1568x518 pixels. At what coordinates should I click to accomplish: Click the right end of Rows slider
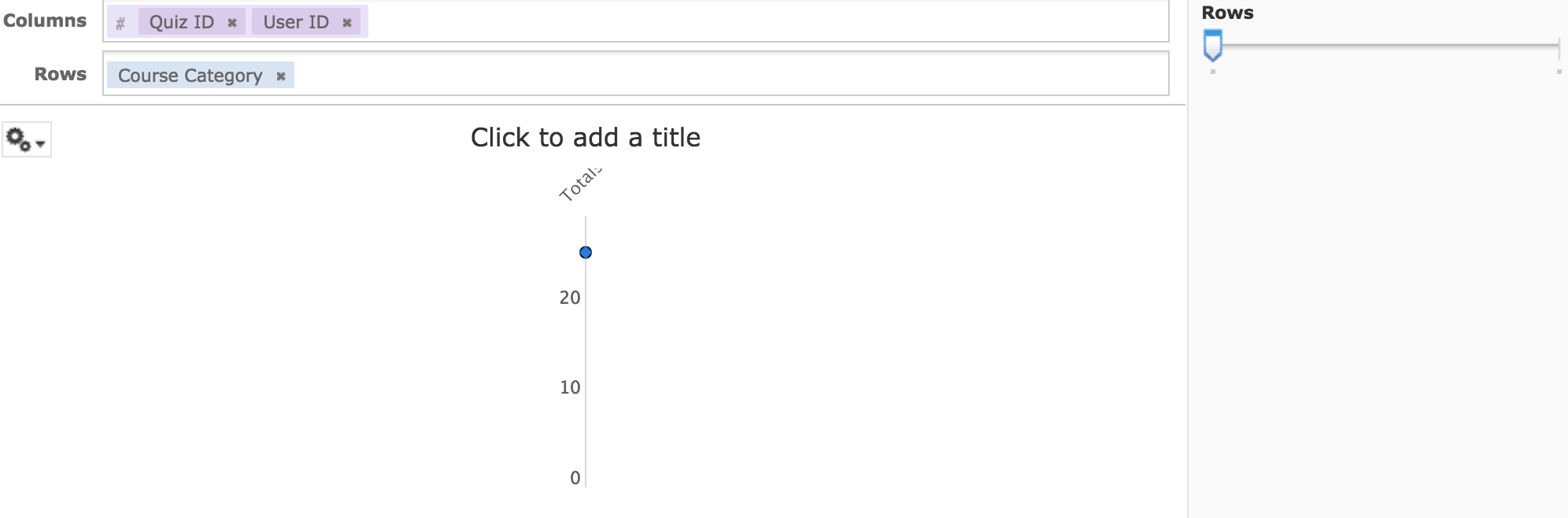click(1558, 46)
